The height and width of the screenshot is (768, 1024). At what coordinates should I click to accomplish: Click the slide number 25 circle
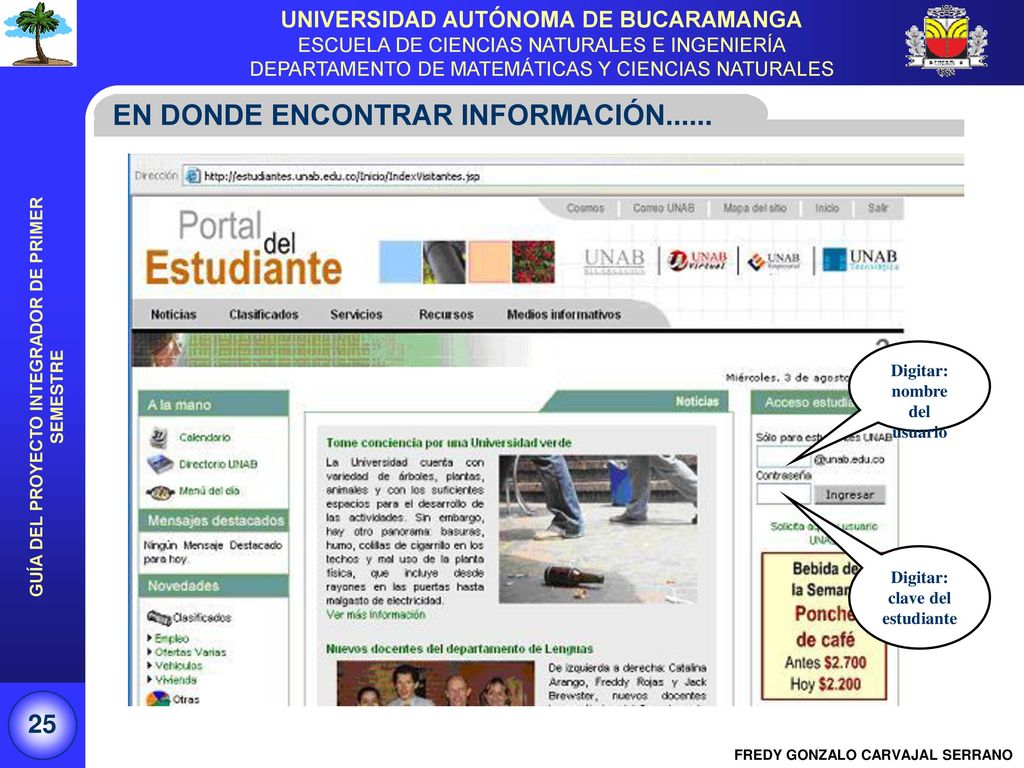pos(42,725)
